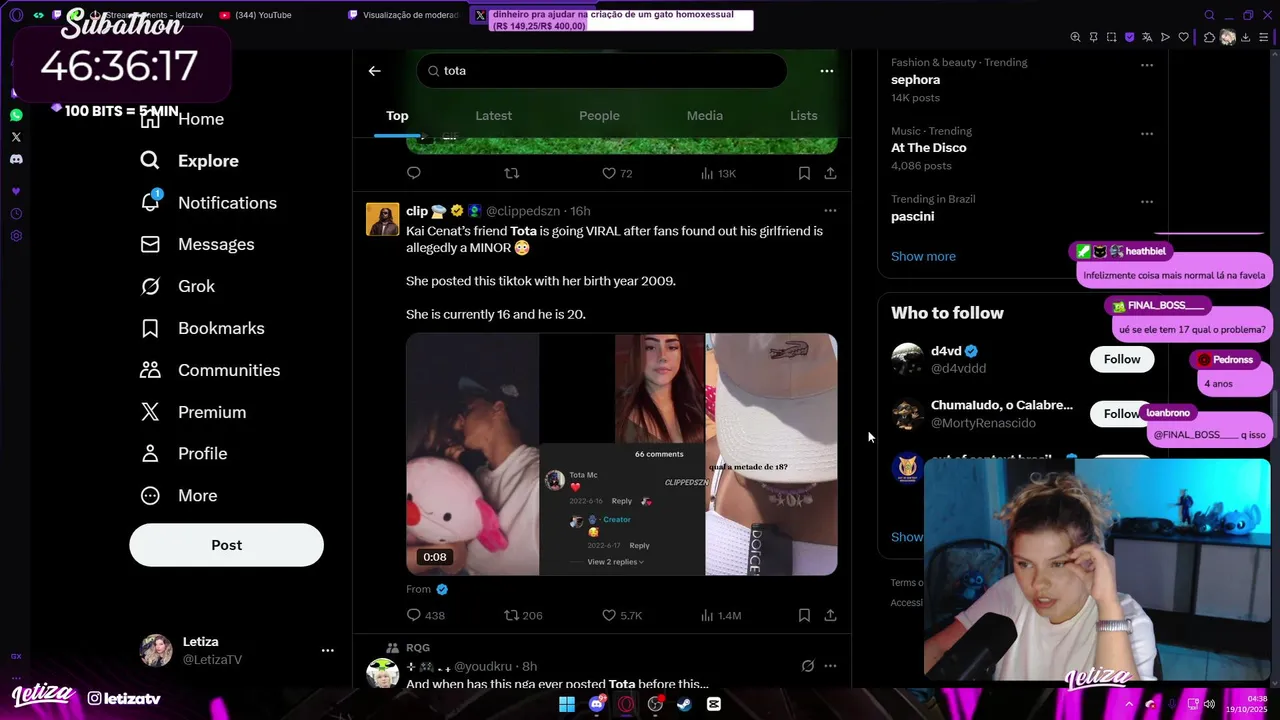
Task: Open Windows Start menu
Action: pyautogui.click(x=567, y=704)
